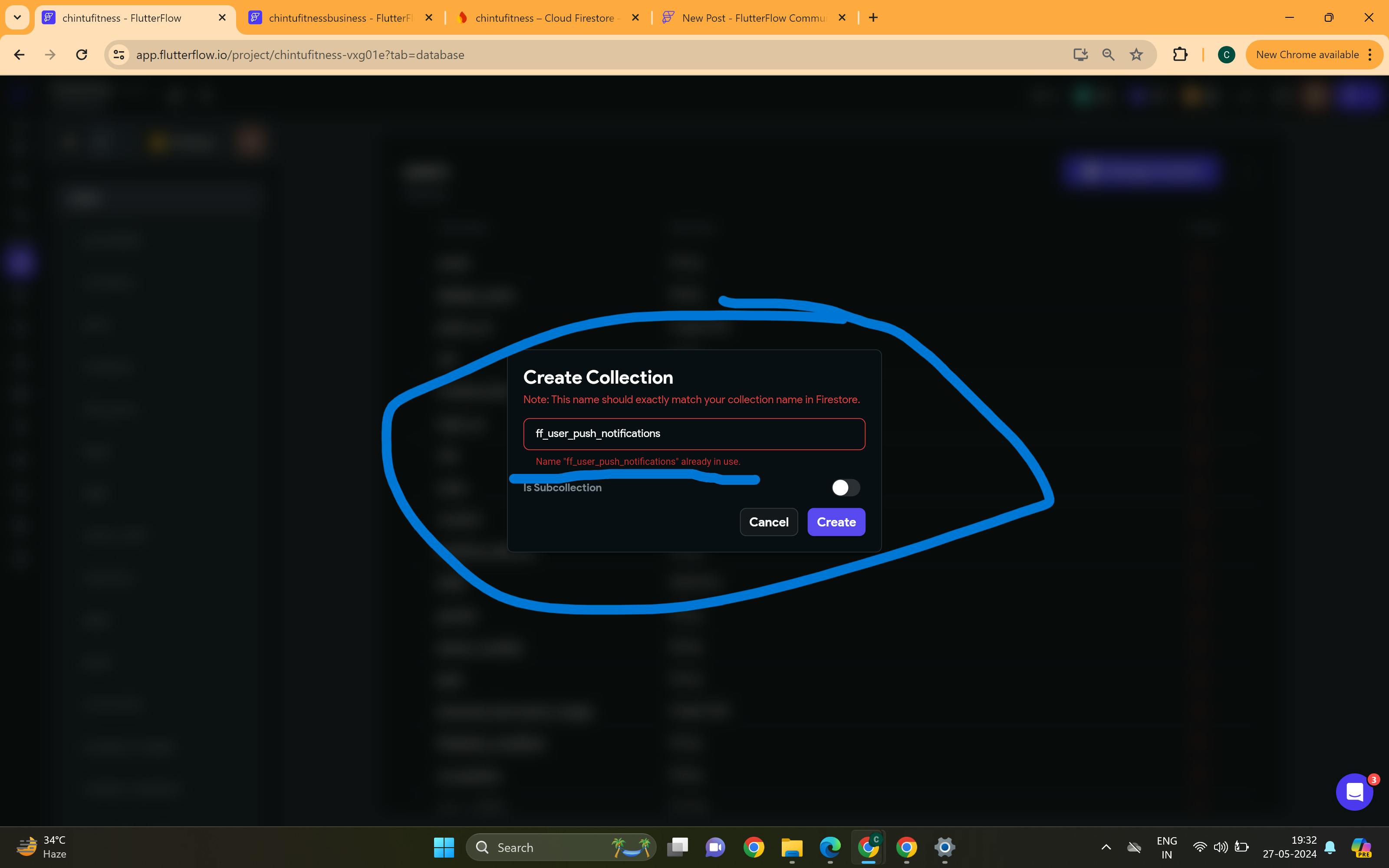Open New Chrome available menu
The height and width of the screenshot is (868, 1389).
pos(1313,55)
